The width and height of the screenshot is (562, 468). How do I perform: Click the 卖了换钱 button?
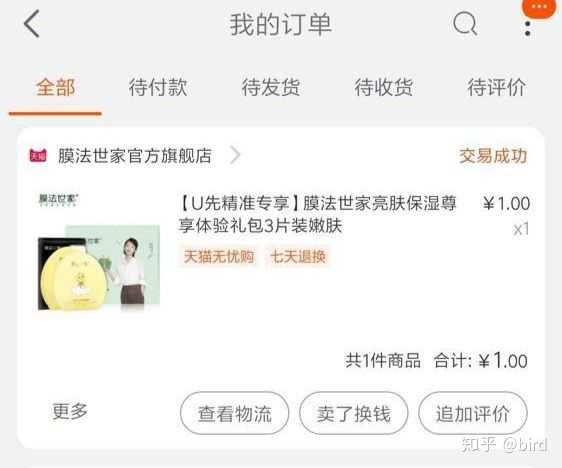coord(353,413)
